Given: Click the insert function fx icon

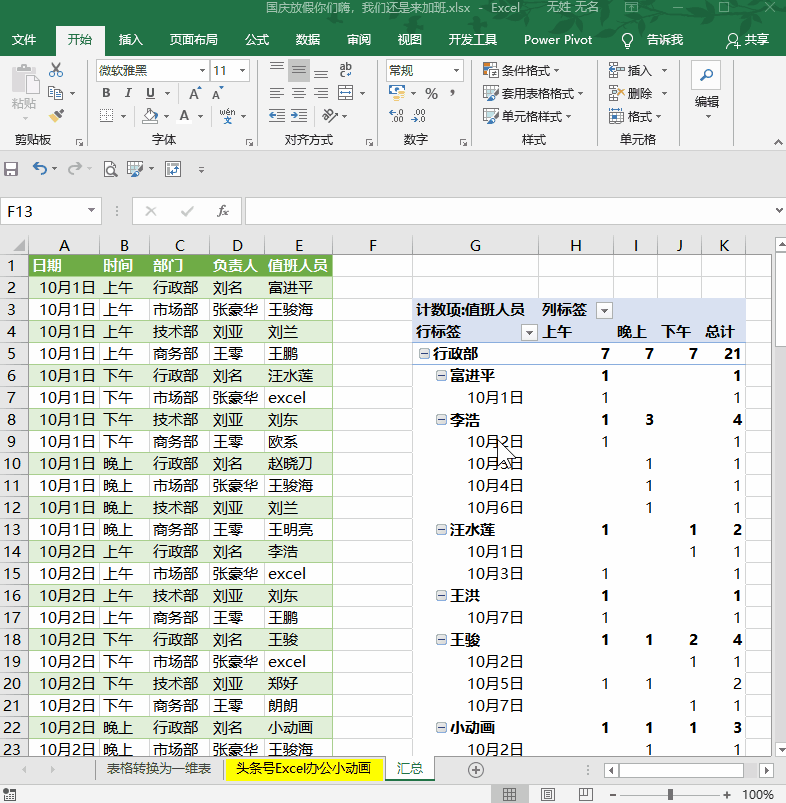Looking at the screenshot, I should (x=223, y=211).
